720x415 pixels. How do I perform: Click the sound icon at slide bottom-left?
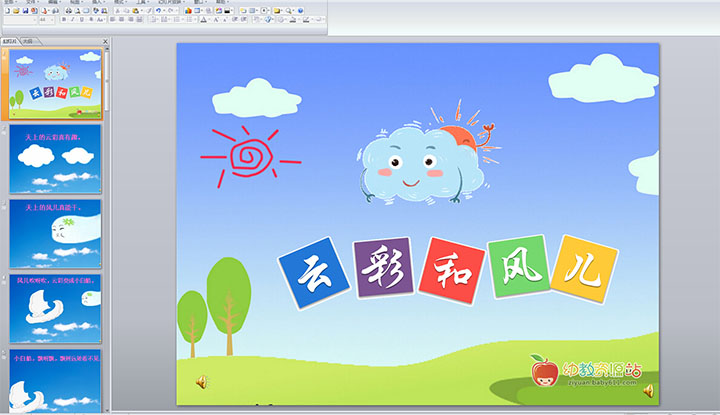tap(202, 381)
